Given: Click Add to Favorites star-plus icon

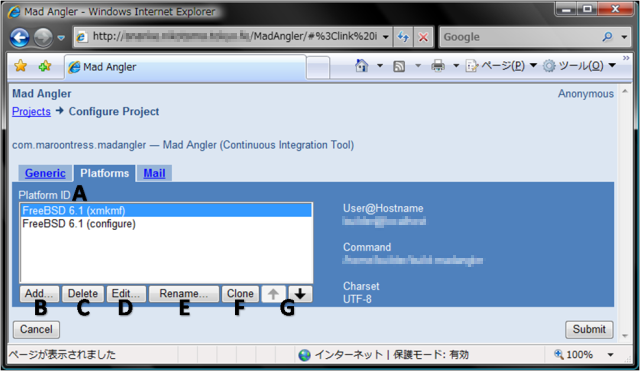Looking at the screenshot, I should (45, 66).
